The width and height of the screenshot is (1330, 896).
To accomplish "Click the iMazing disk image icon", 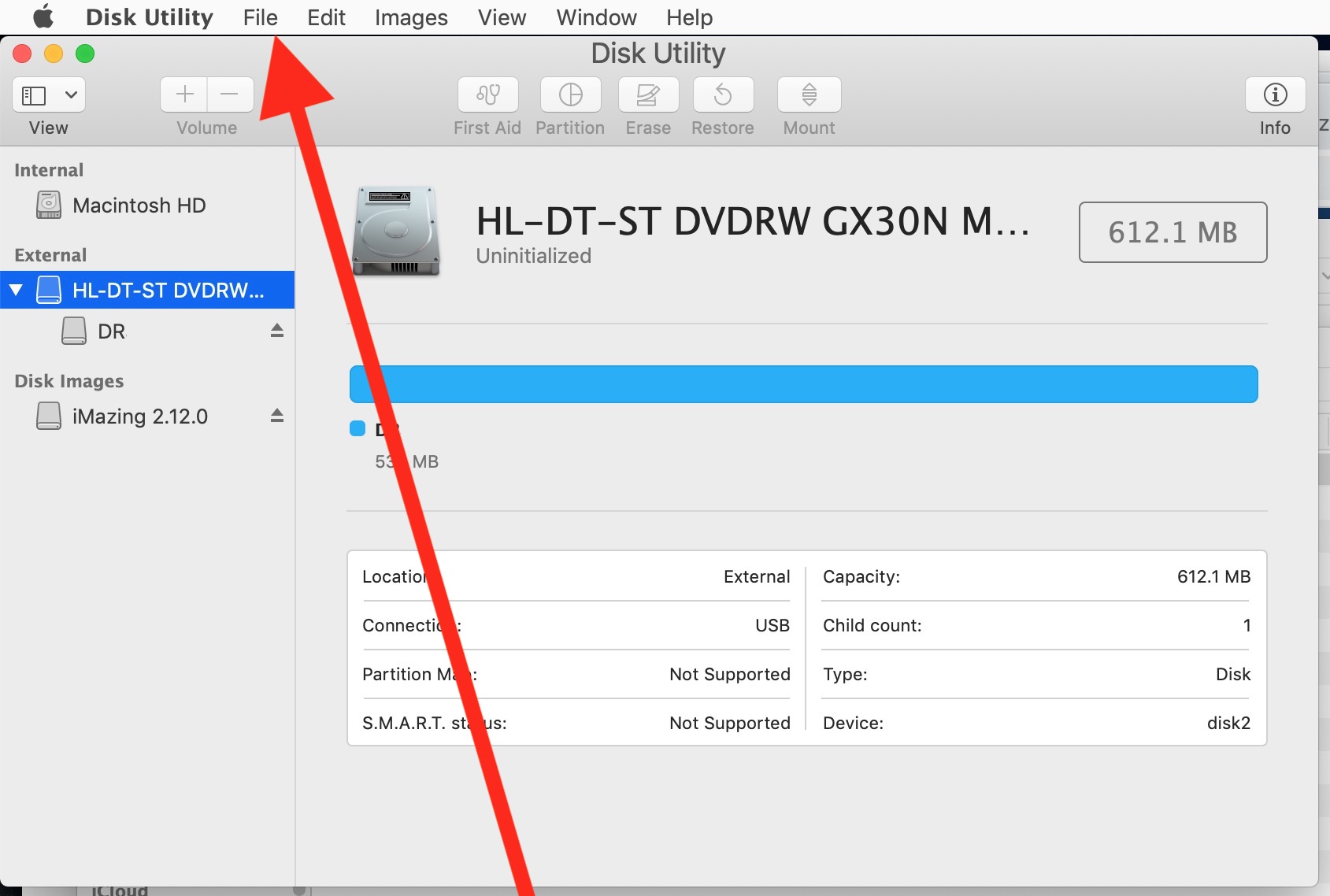I will tap(49, 415).
